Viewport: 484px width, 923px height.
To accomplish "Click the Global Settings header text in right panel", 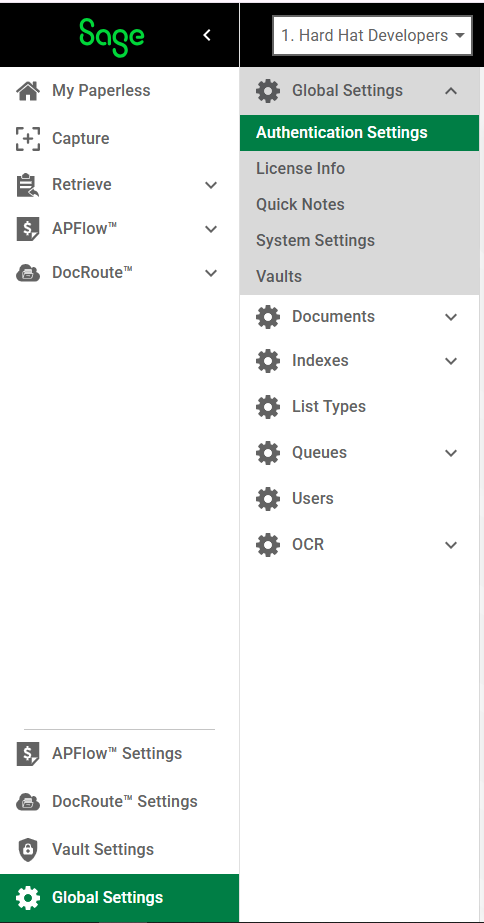I will point(347,91).
